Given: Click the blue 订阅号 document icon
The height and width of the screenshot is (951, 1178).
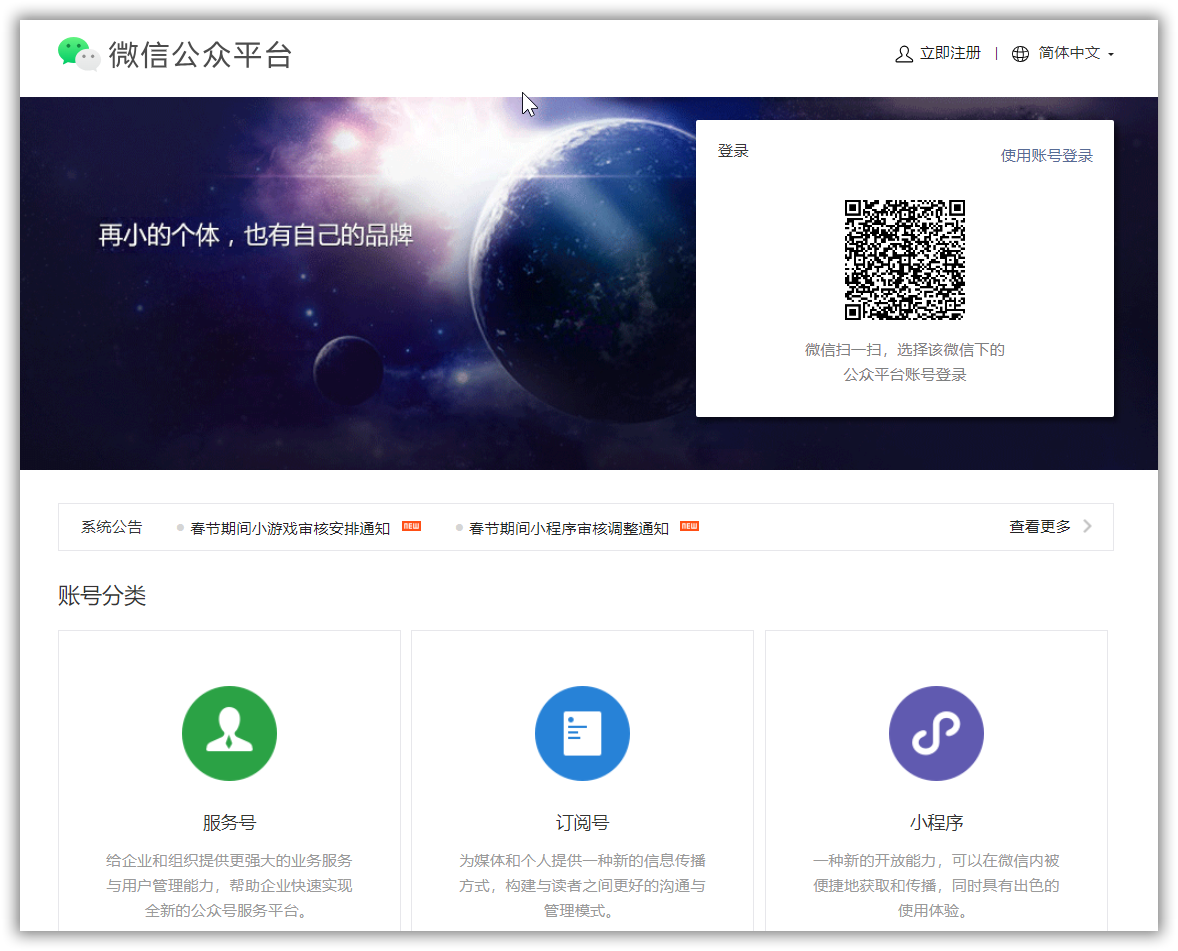Looking at the screenshot, I should pyautogui.click(x=582, y=733).
